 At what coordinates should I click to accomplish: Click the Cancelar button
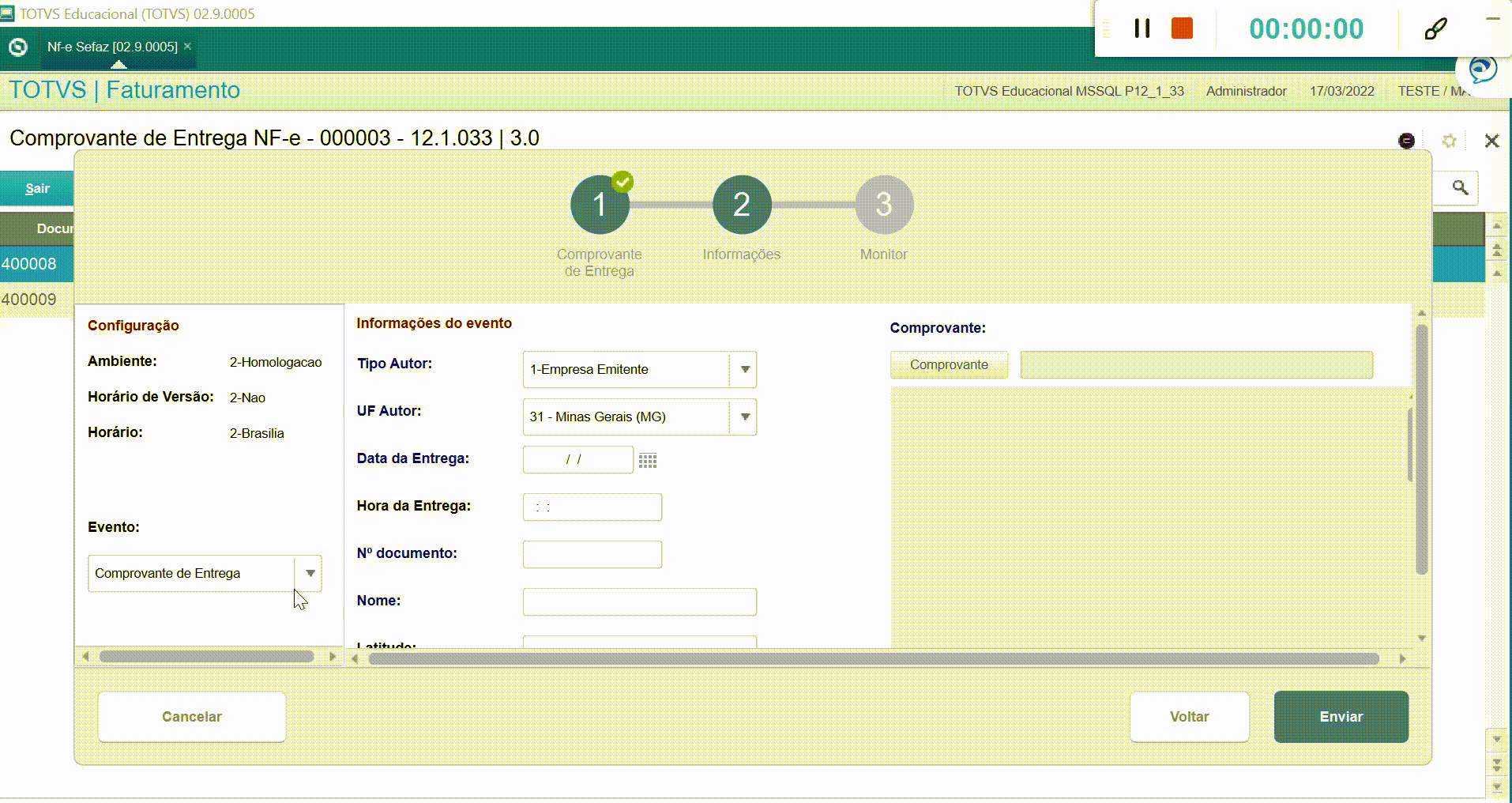tap(192, 717)
